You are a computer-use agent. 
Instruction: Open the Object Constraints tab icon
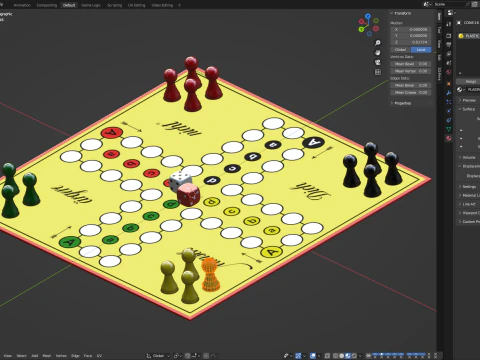click(x=449, y=120)
